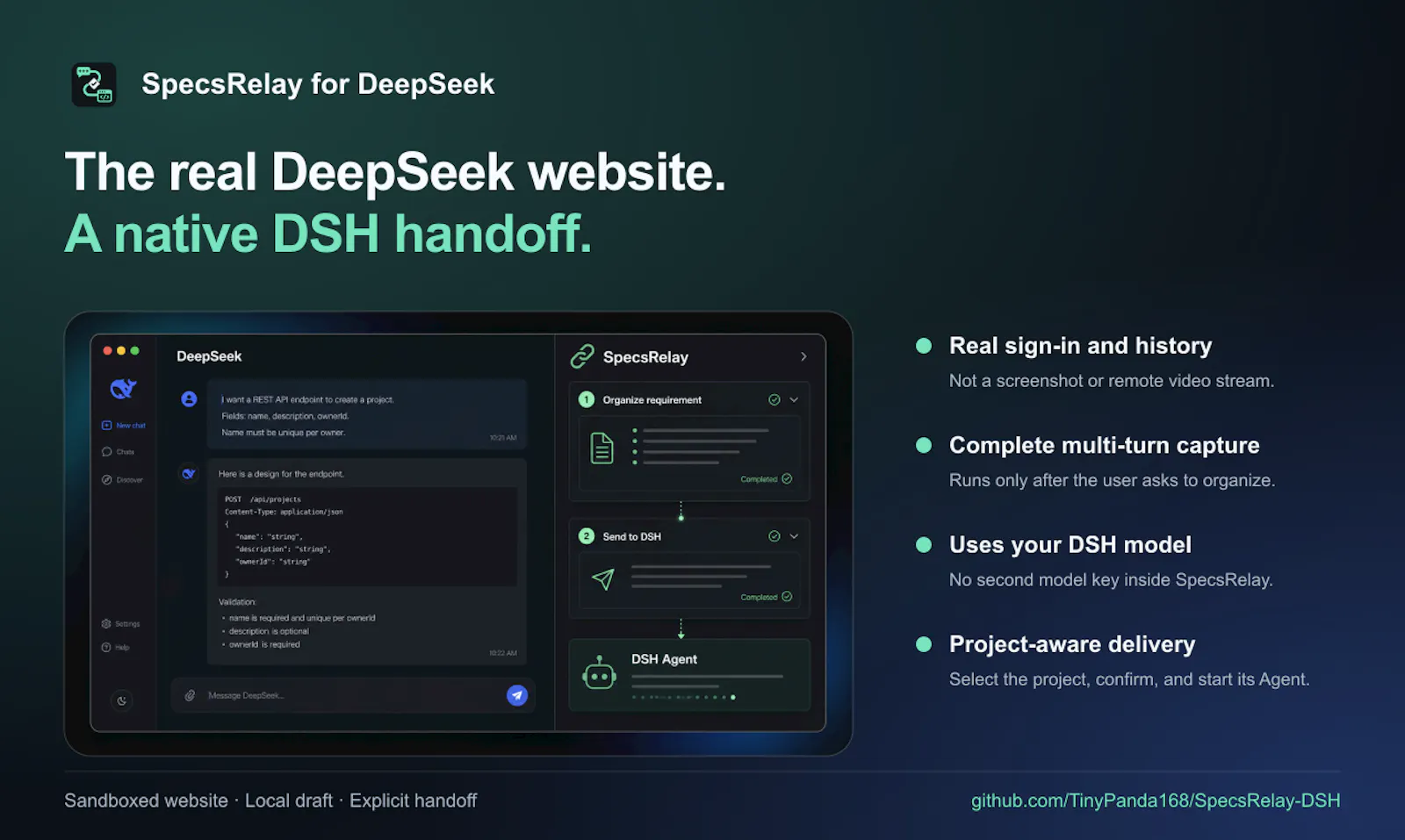1405x840 pixels.
Task: Click check icon in Organize requirement header
Action: [x=775, y=399]
